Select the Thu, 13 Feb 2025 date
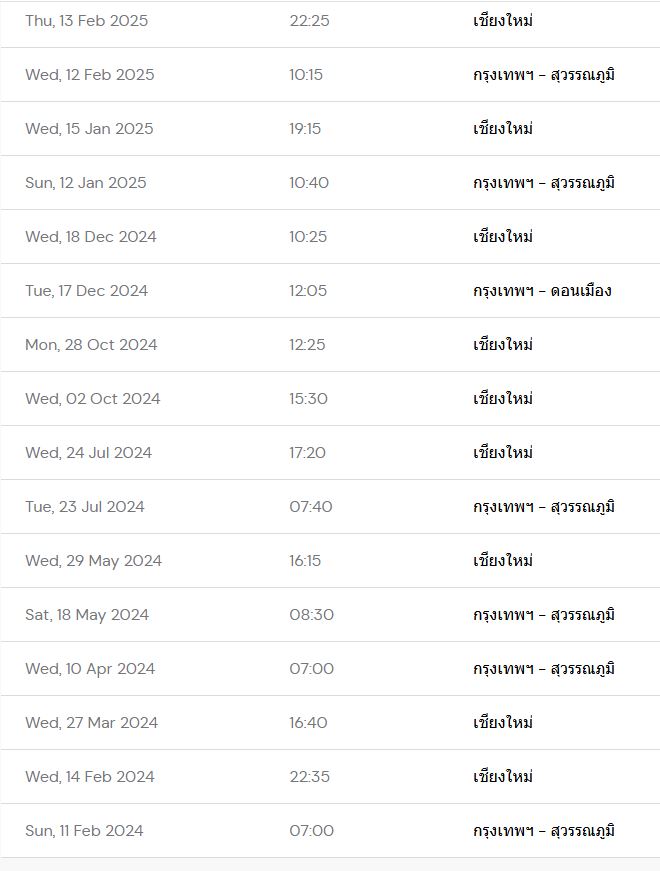The image size is (660, 871). click(x=87, y=21)
